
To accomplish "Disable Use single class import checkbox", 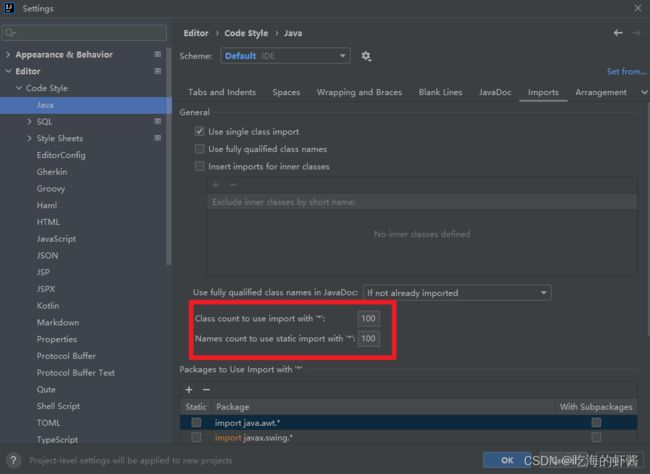I will point(199,131).
